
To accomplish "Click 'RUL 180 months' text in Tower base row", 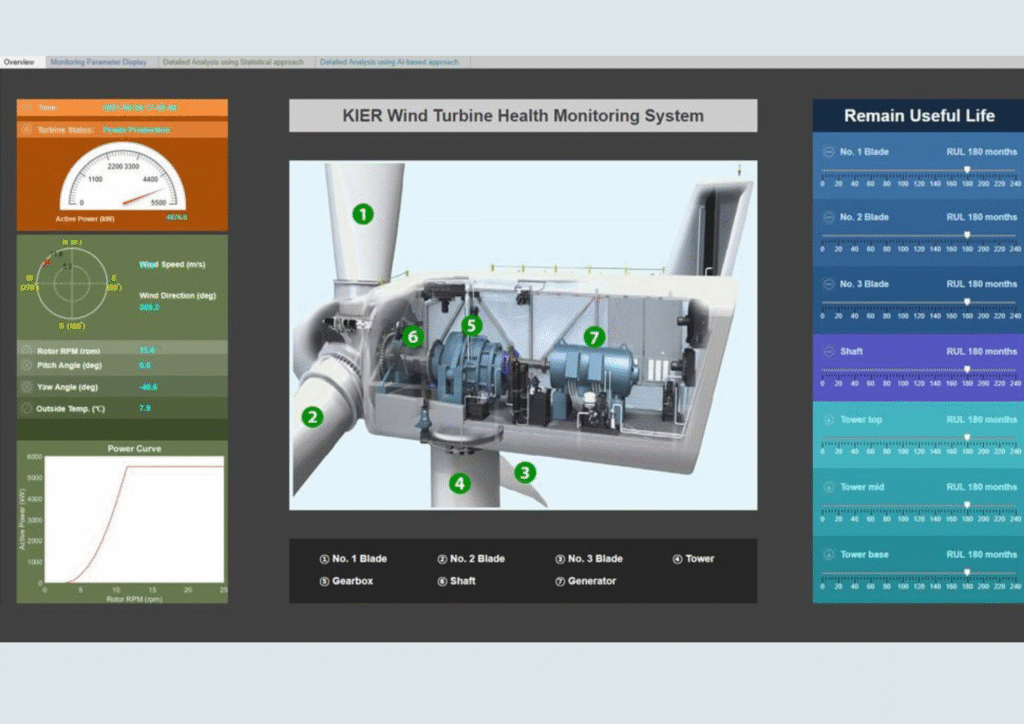I will coord(982,554).
